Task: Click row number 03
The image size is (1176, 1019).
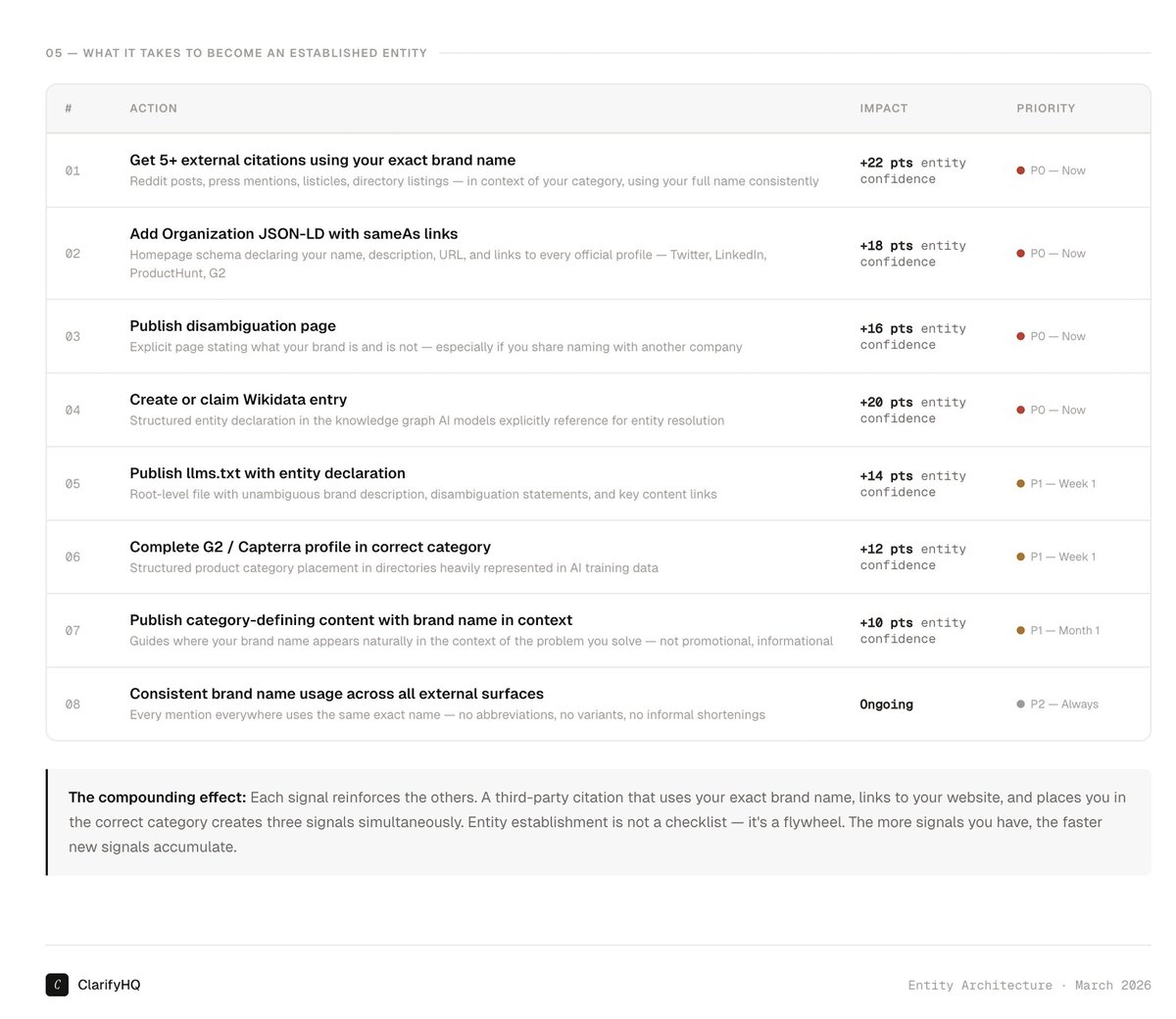Action: pyautogui.click(x=73, y=336)
